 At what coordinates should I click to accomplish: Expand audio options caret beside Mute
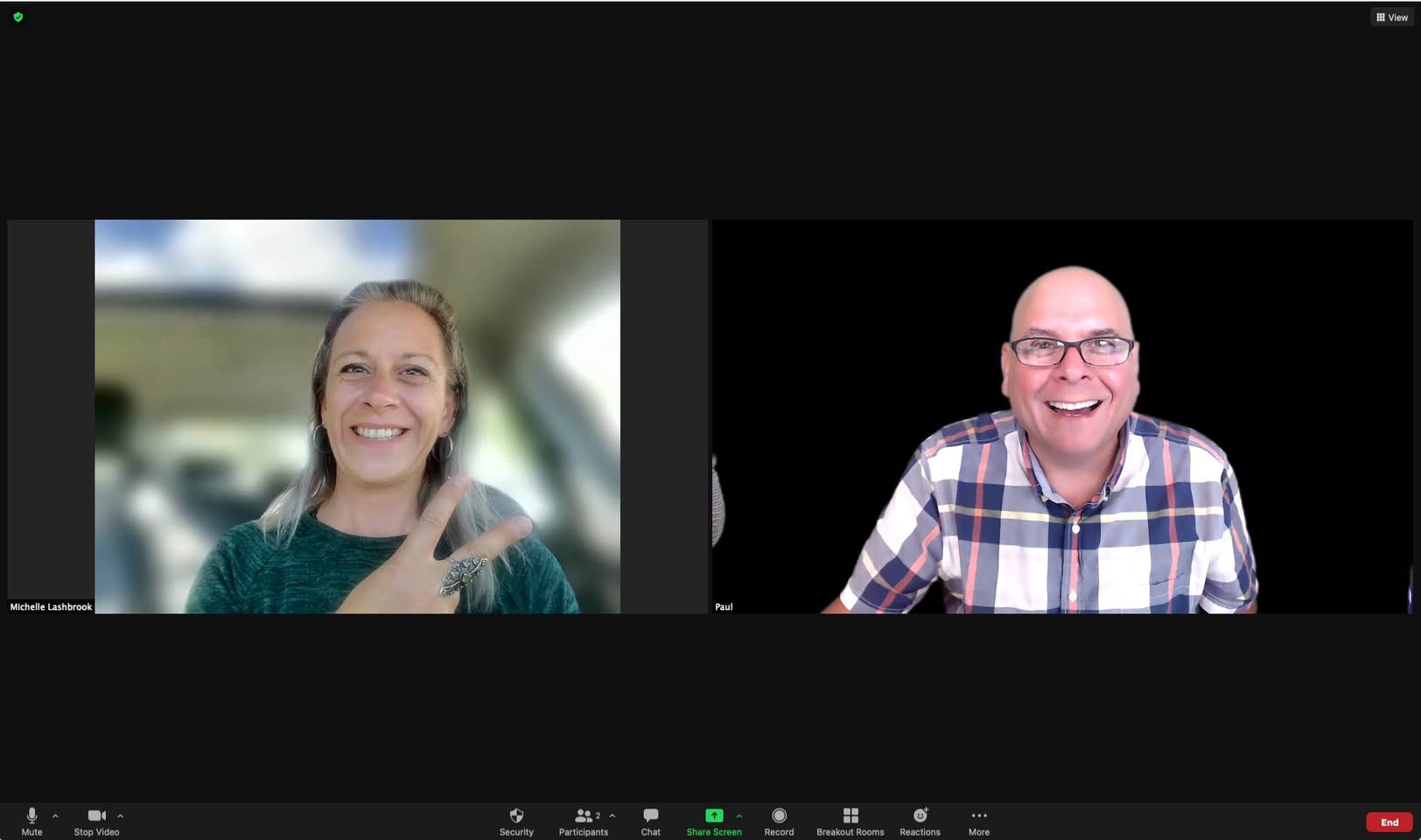(55, 815)
